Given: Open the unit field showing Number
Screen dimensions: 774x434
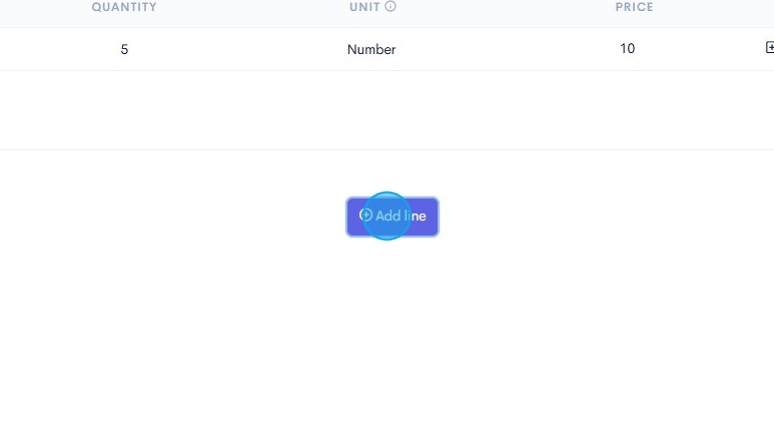Looking at the screenshot, I should point(371,49).
